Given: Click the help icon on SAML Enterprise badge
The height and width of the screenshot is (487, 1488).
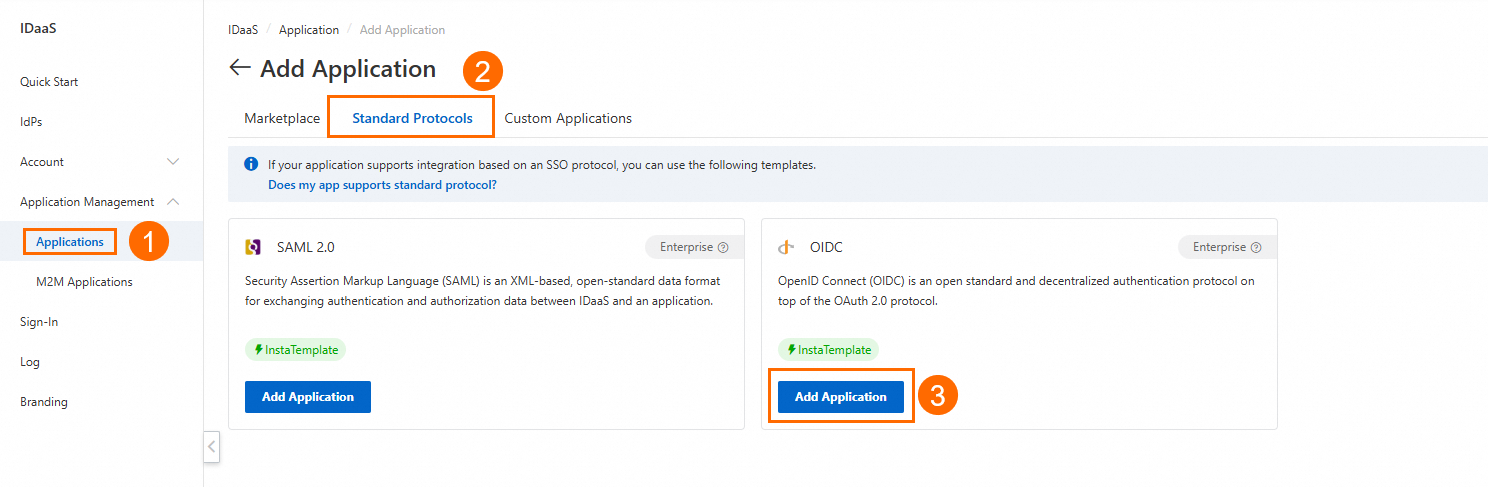Looking at the screenshot, I should point(723,247).
